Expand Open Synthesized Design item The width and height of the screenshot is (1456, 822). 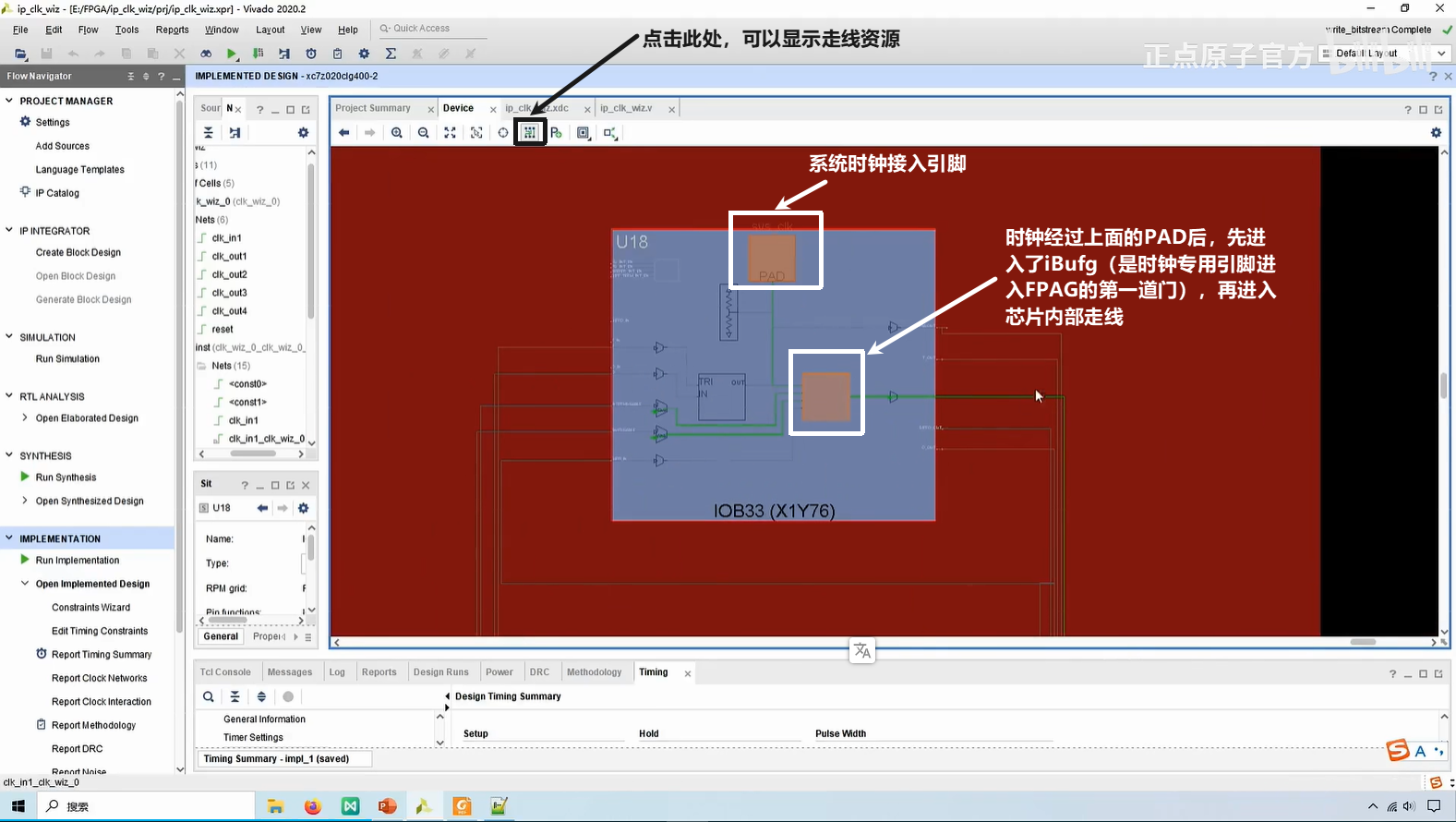[x=25, y=501]
